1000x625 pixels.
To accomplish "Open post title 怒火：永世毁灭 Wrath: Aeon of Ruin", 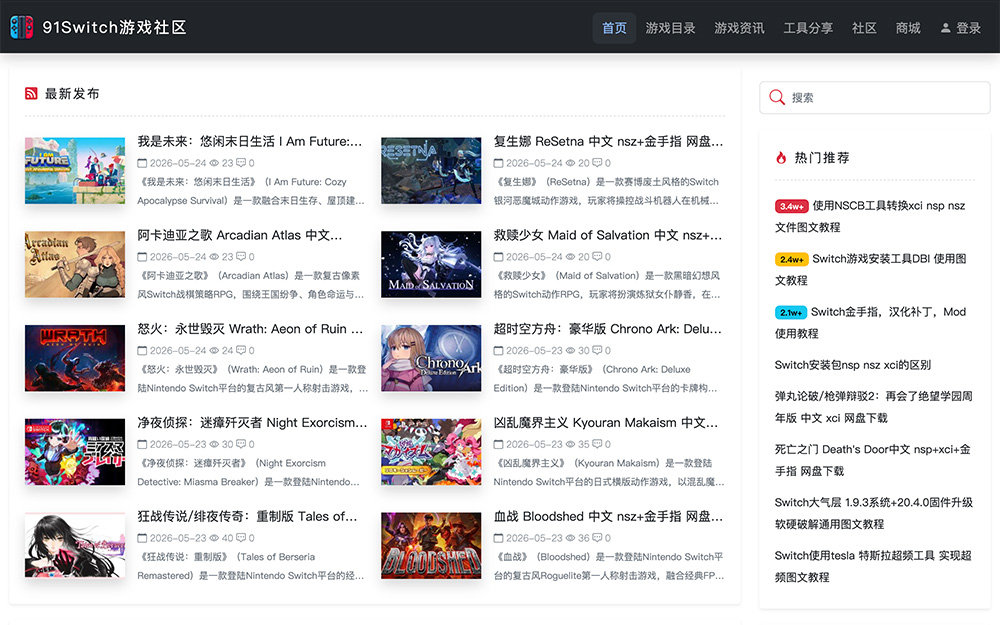I will pyautogui.click(x=250, y=329).
